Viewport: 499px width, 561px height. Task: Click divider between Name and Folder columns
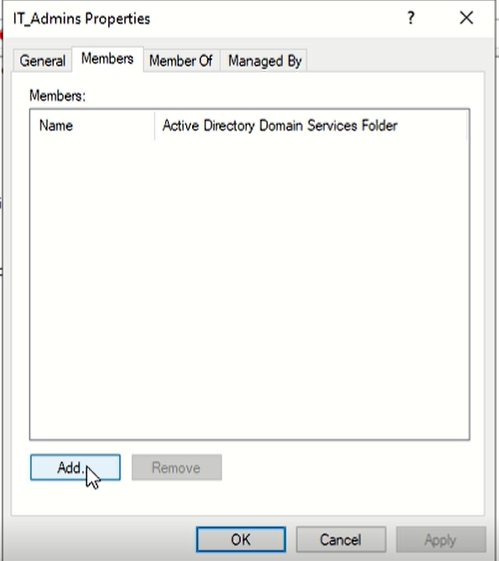click(155, 126)
